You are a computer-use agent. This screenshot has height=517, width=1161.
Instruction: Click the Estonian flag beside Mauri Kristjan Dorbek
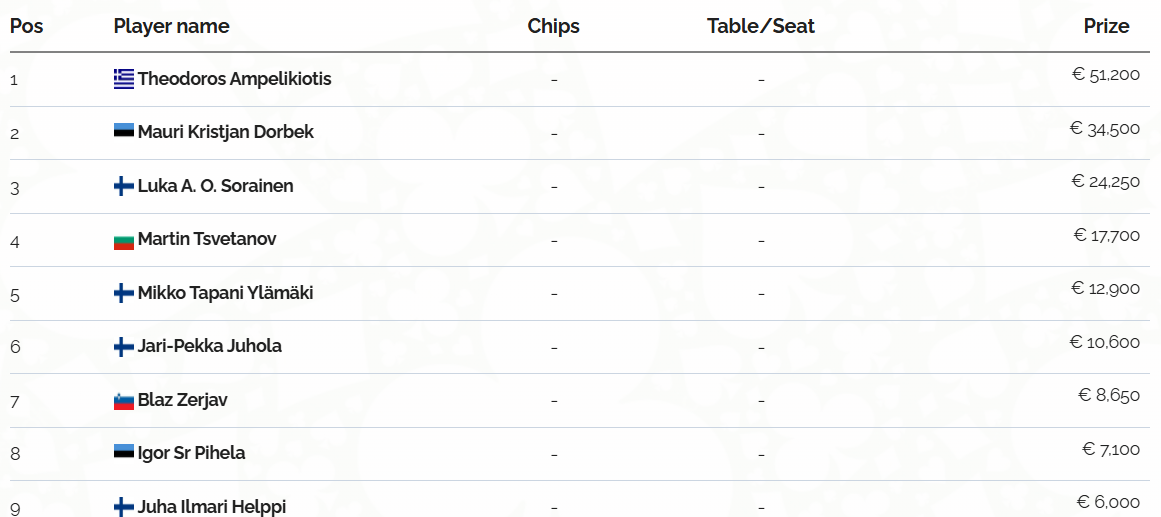pyautogui.click(x=124, y=132)
